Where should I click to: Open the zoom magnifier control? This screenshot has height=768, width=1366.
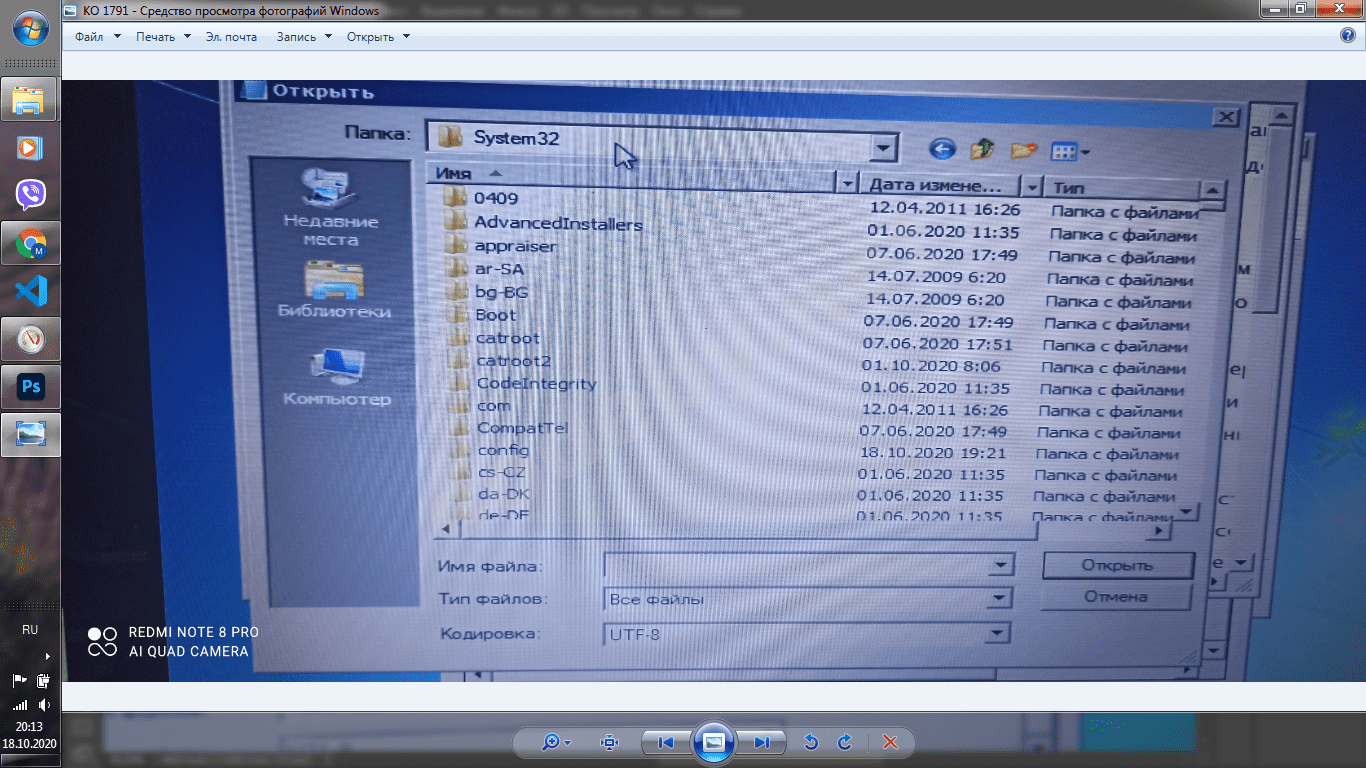click(556, 742)
